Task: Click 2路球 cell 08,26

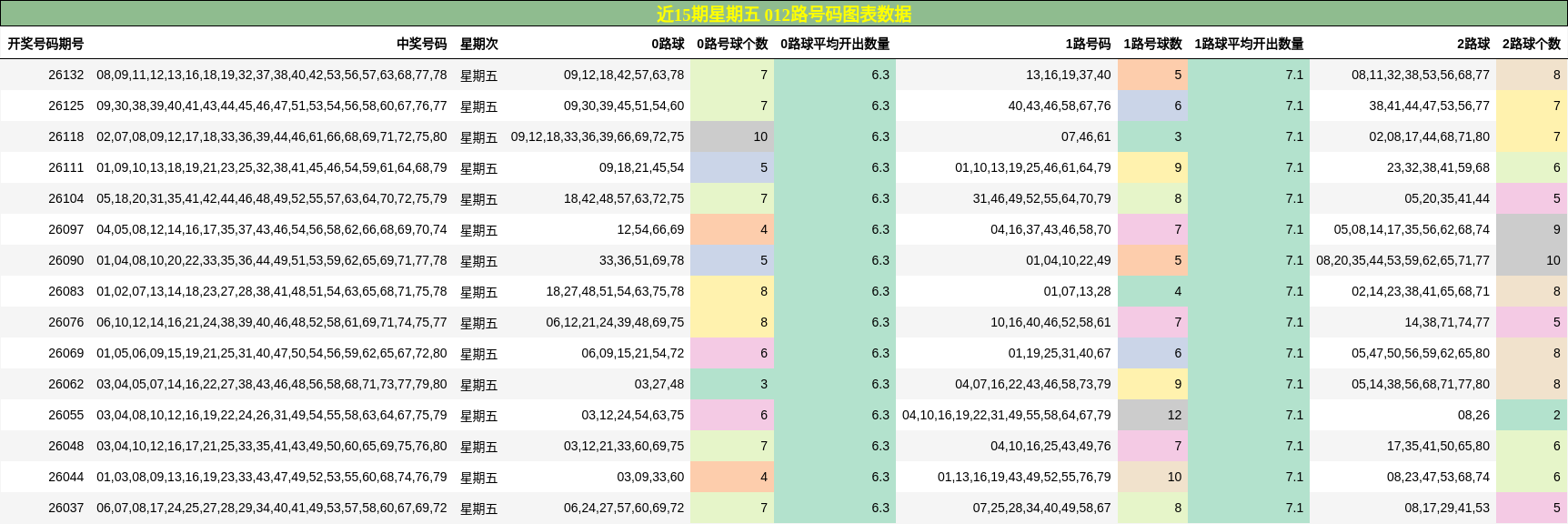Action: pos(1473,415)
